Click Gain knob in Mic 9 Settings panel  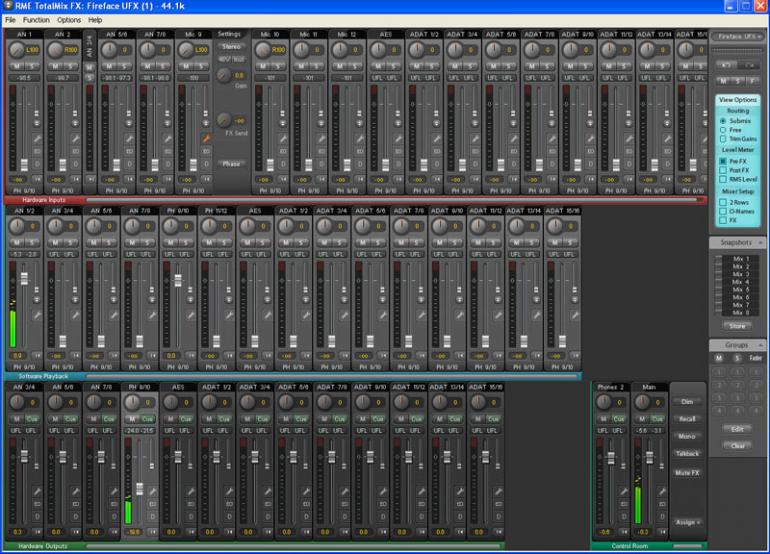[224, 75]
